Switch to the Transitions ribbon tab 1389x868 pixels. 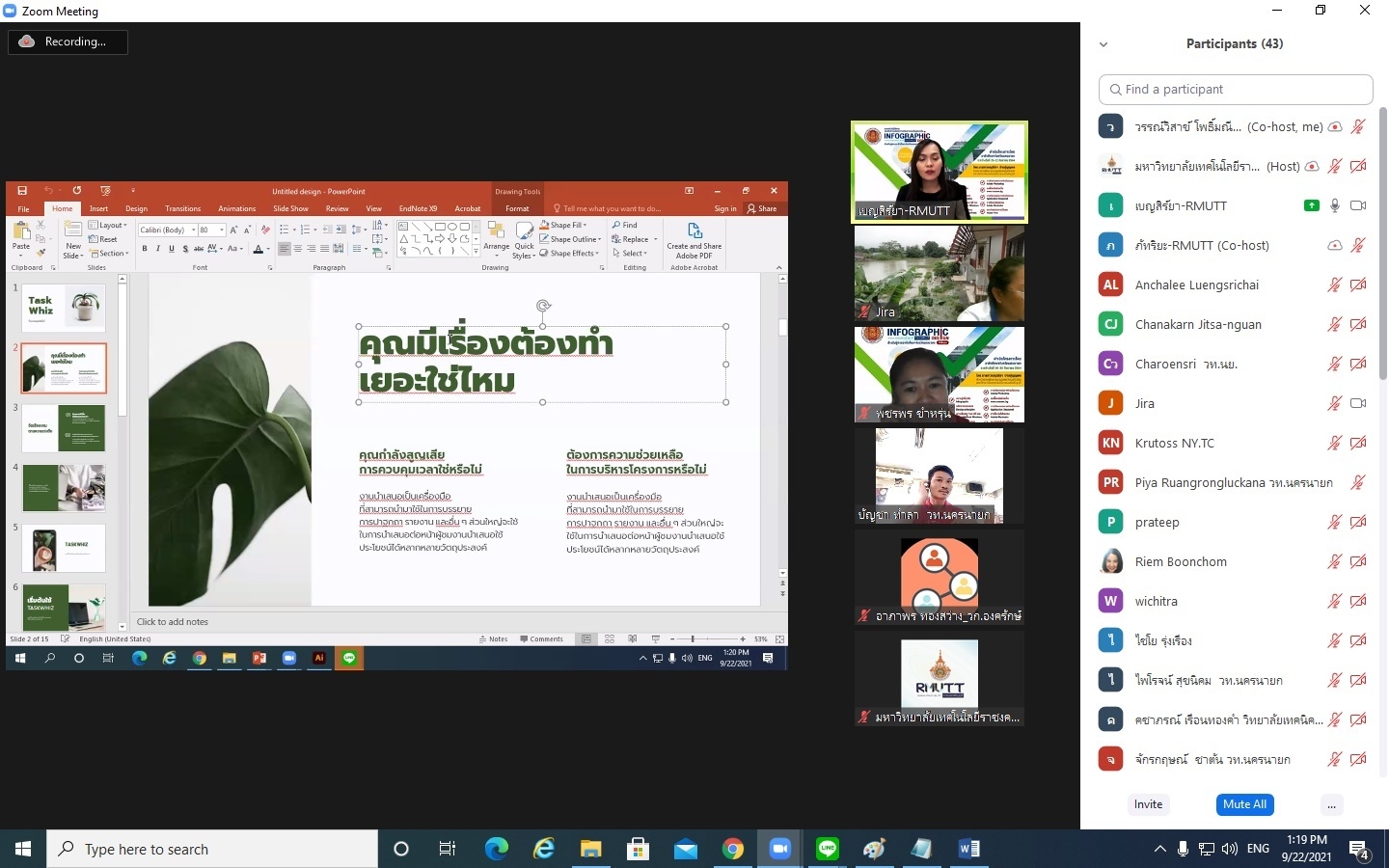pyautogui.click(x=182, y=208)
